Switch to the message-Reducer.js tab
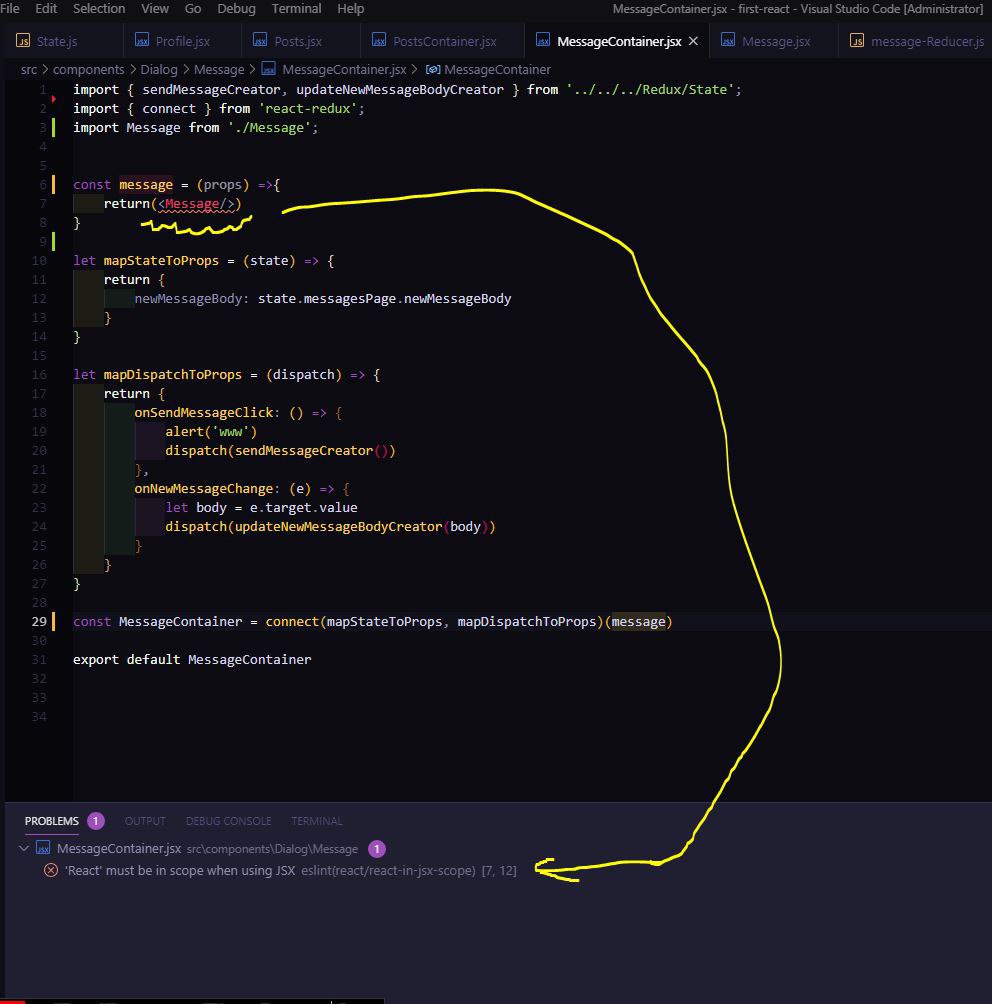The image size is (992, 1004). click(x=927, y=41)
